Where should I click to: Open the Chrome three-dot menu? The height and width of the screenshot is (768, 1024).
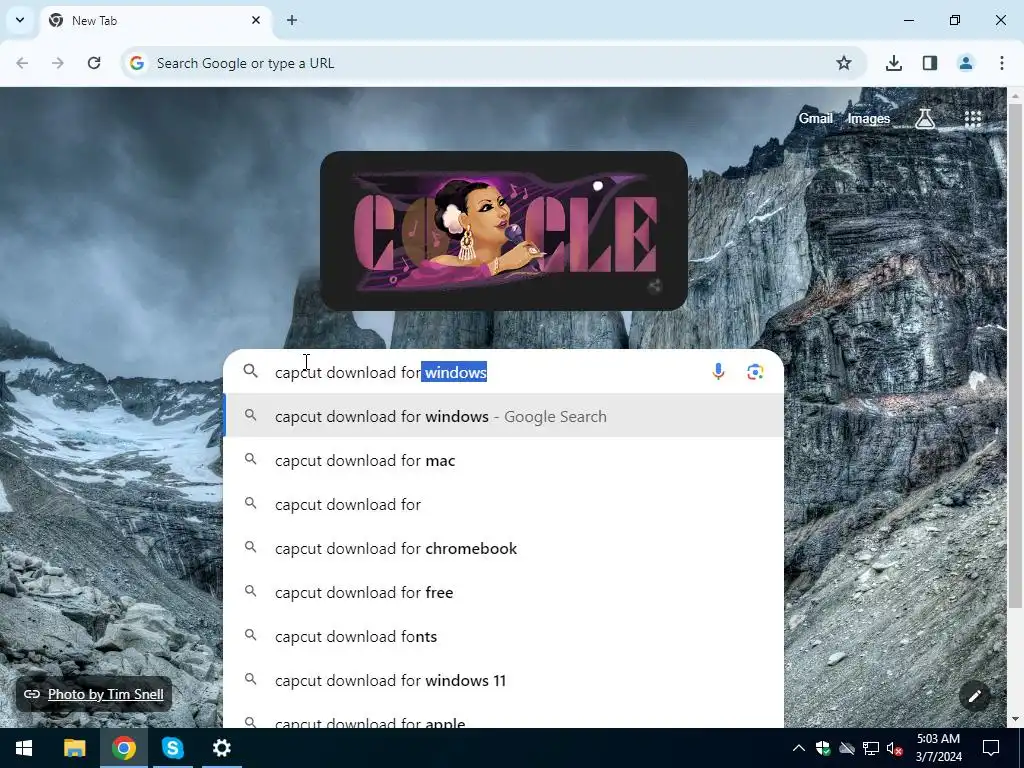(x=1002, y=63)
